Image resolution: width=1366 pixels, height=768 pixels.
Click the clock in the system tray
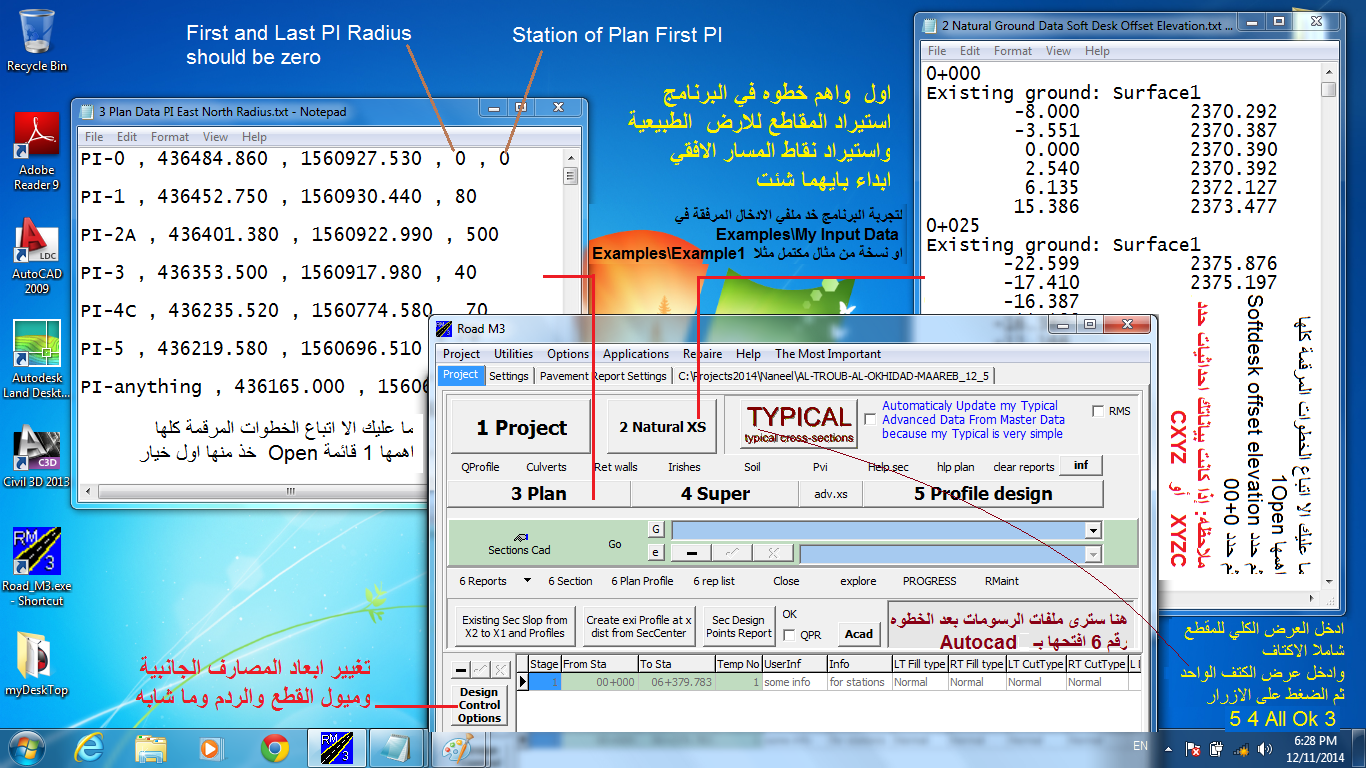tap(1313, 748)
